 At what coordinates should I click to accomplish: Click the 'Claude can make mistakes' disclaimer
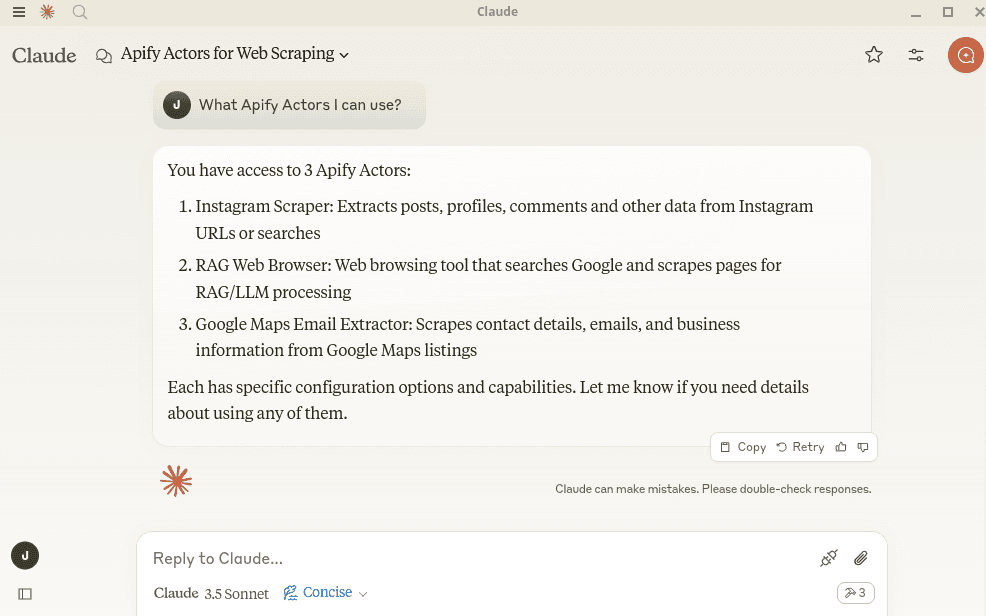[713, 489]
